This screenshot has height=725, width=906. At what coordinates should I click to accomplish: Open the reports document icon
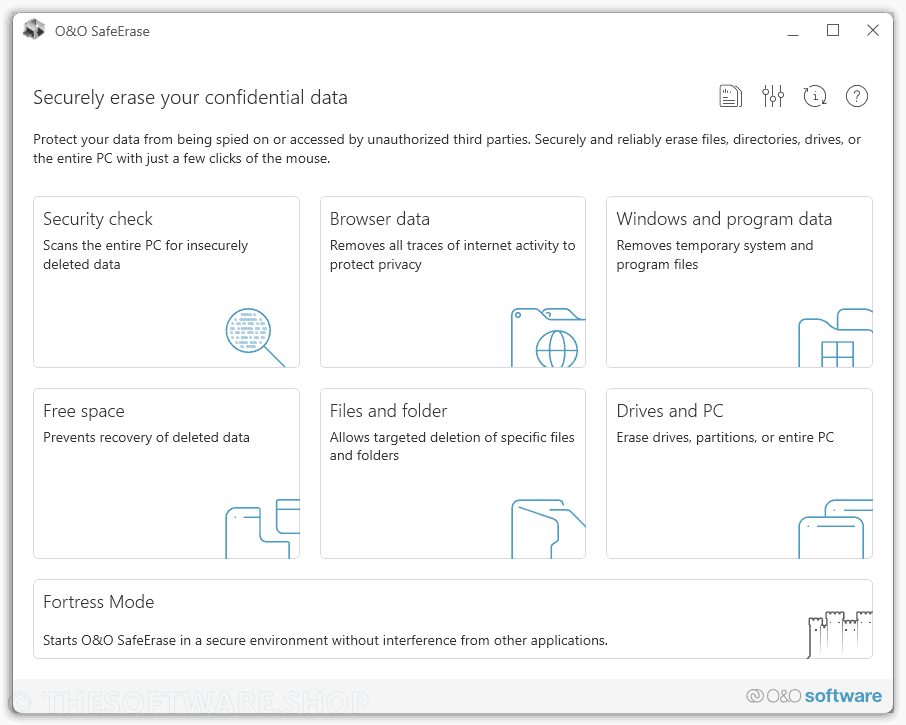[730, 96]
